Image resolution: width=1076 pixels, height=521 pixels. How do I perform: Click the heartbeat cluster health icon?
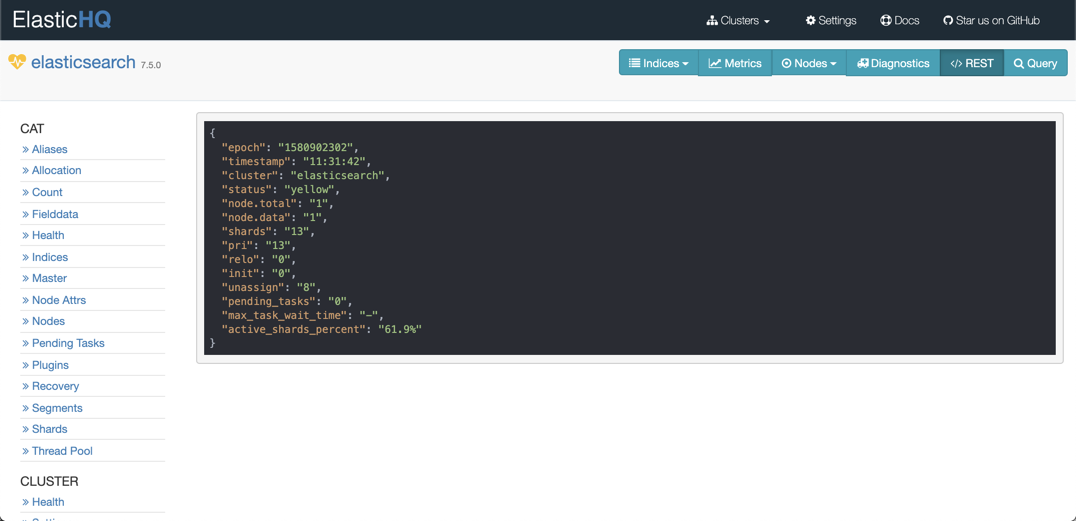17,62
